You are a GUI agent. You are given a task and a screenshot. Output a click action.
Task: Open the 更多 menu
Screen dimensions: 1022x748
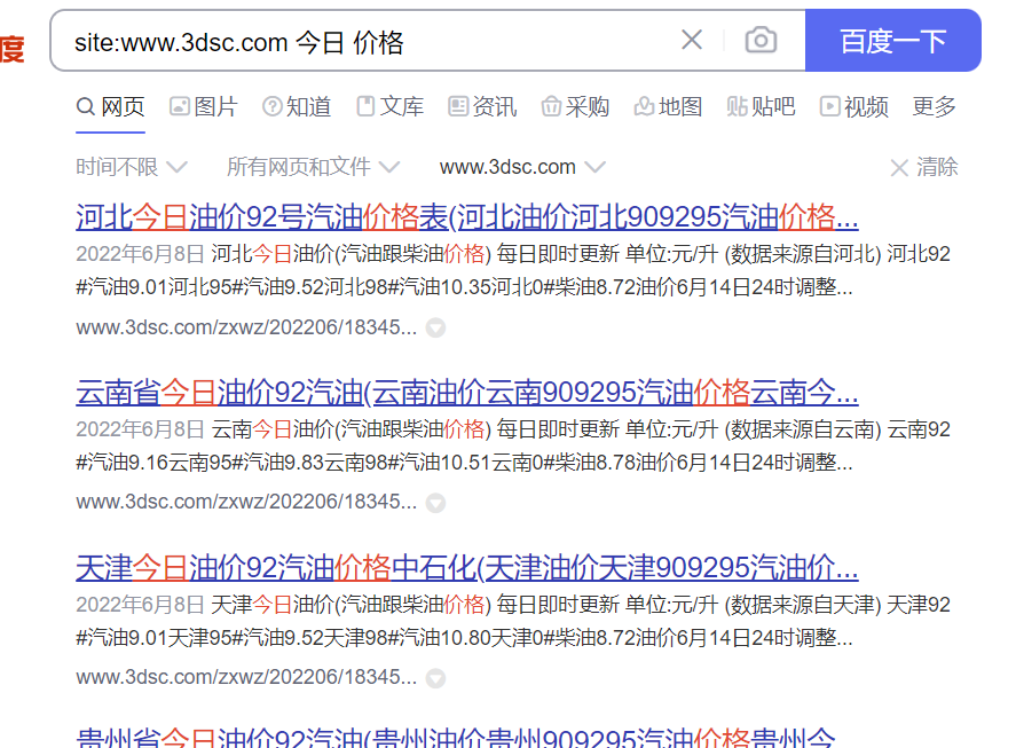(934, 106)
